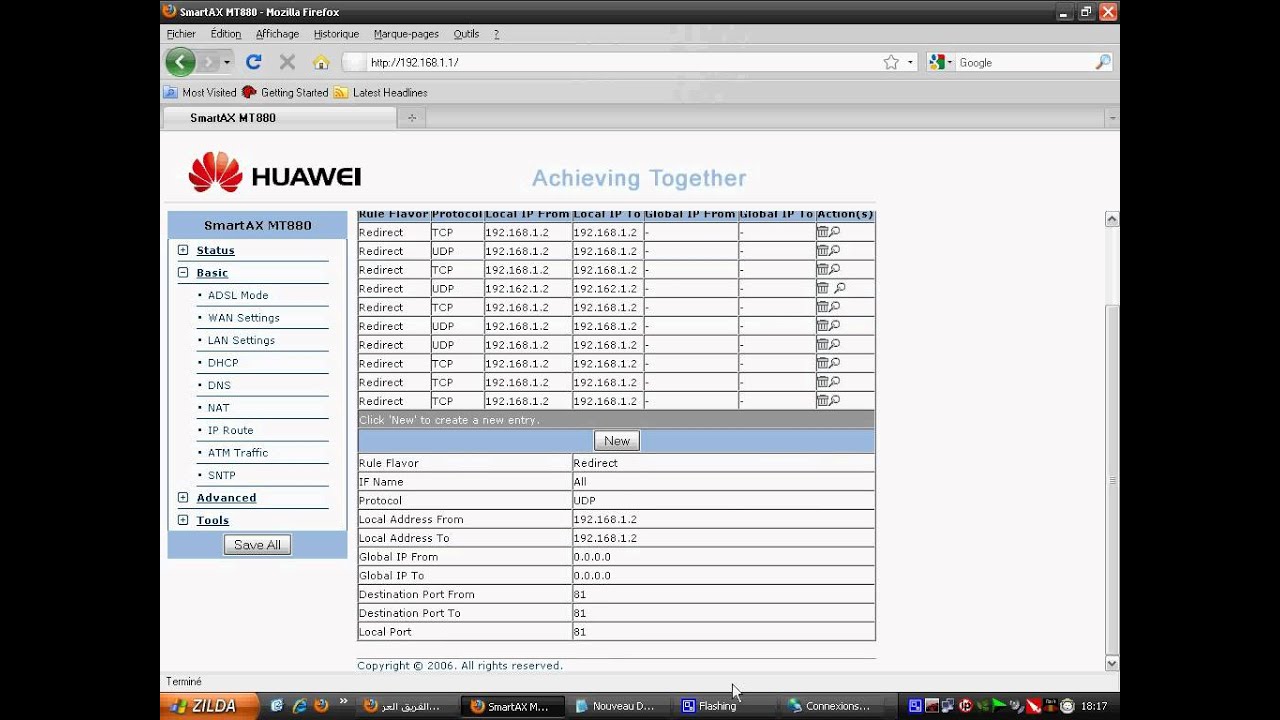The image size is (1280, 720).
Task: Open the Édition menu
Action: [x=226, y=34]
